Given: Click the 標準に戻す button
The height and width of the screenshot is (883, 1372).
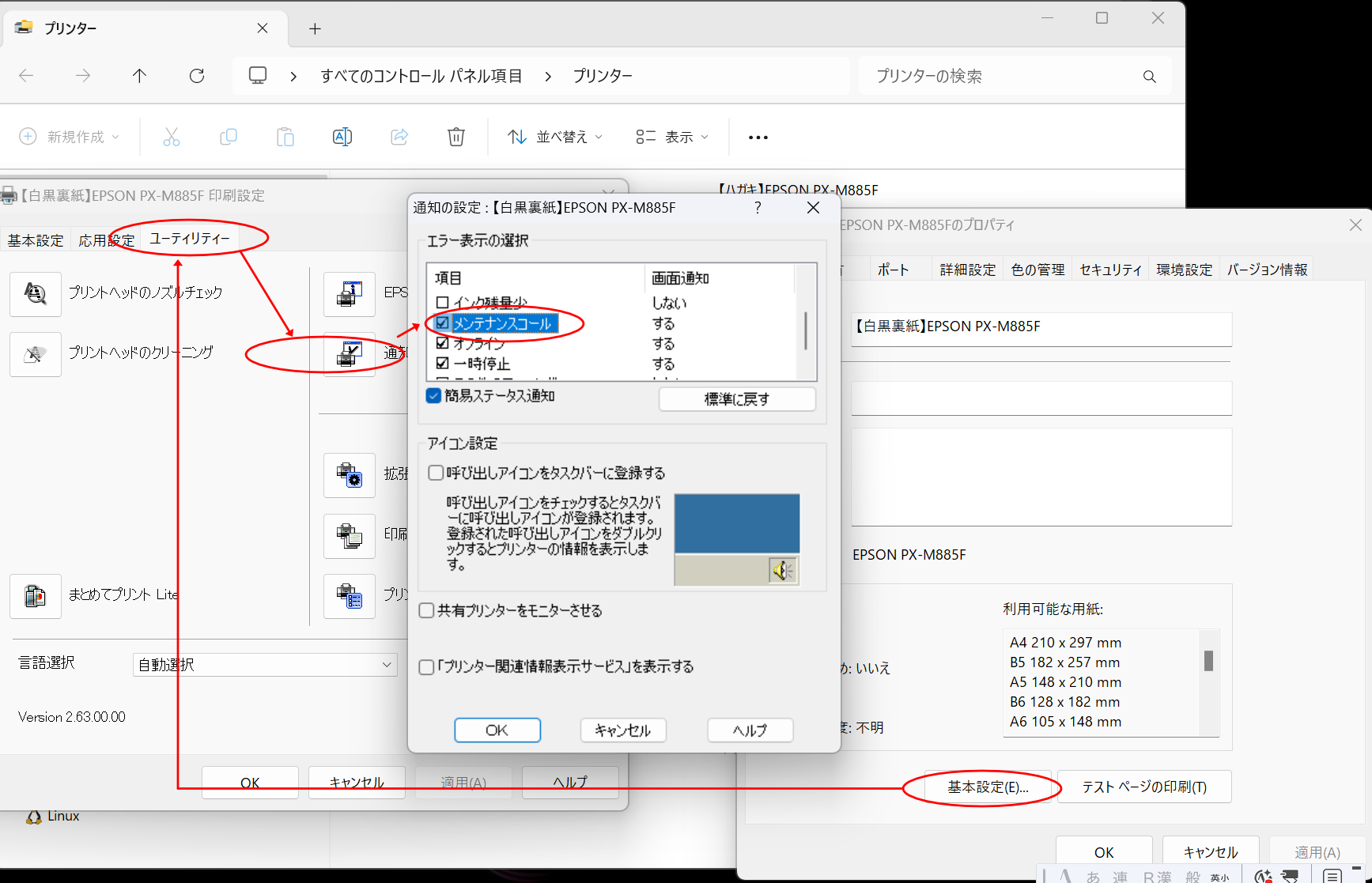Looking at the screenshot, I should tap(736, 399).
